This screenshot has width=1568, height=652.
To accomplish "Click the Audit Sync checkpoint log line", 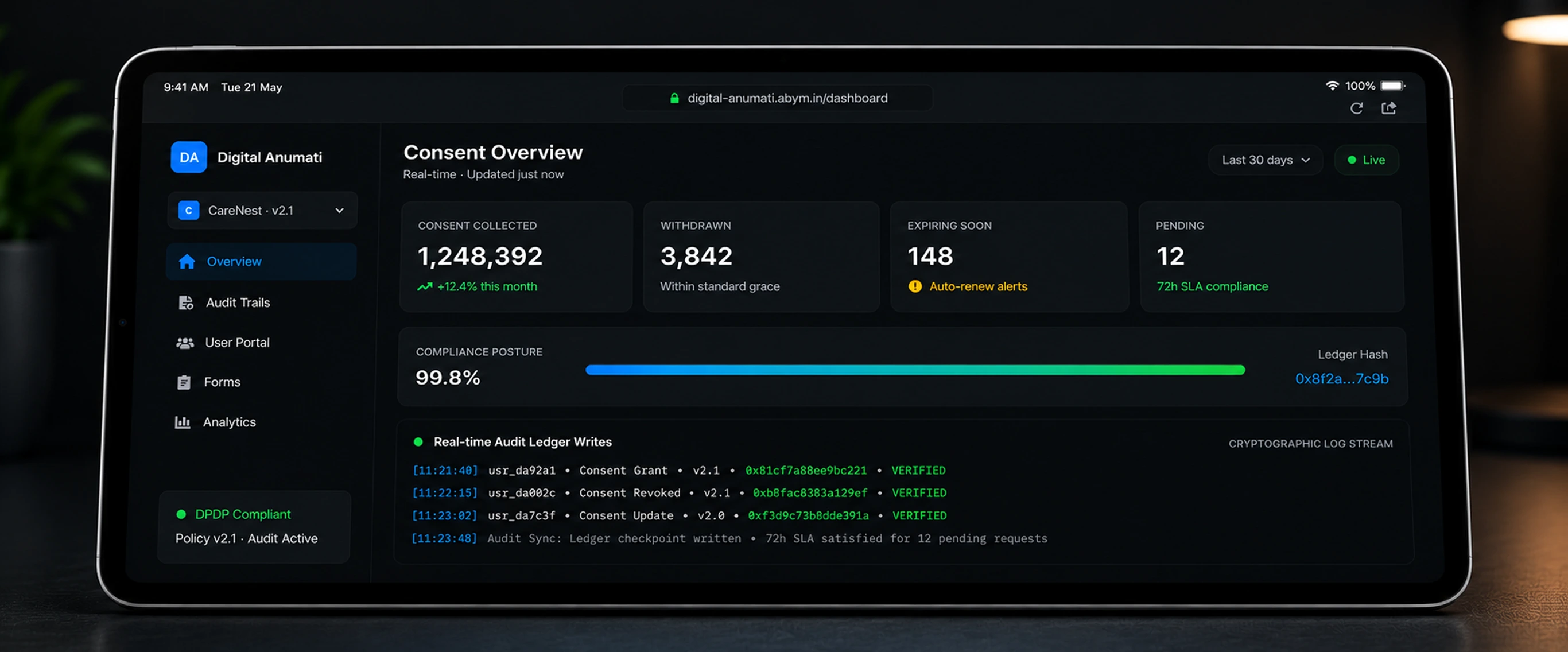I will tap(729, 539).
